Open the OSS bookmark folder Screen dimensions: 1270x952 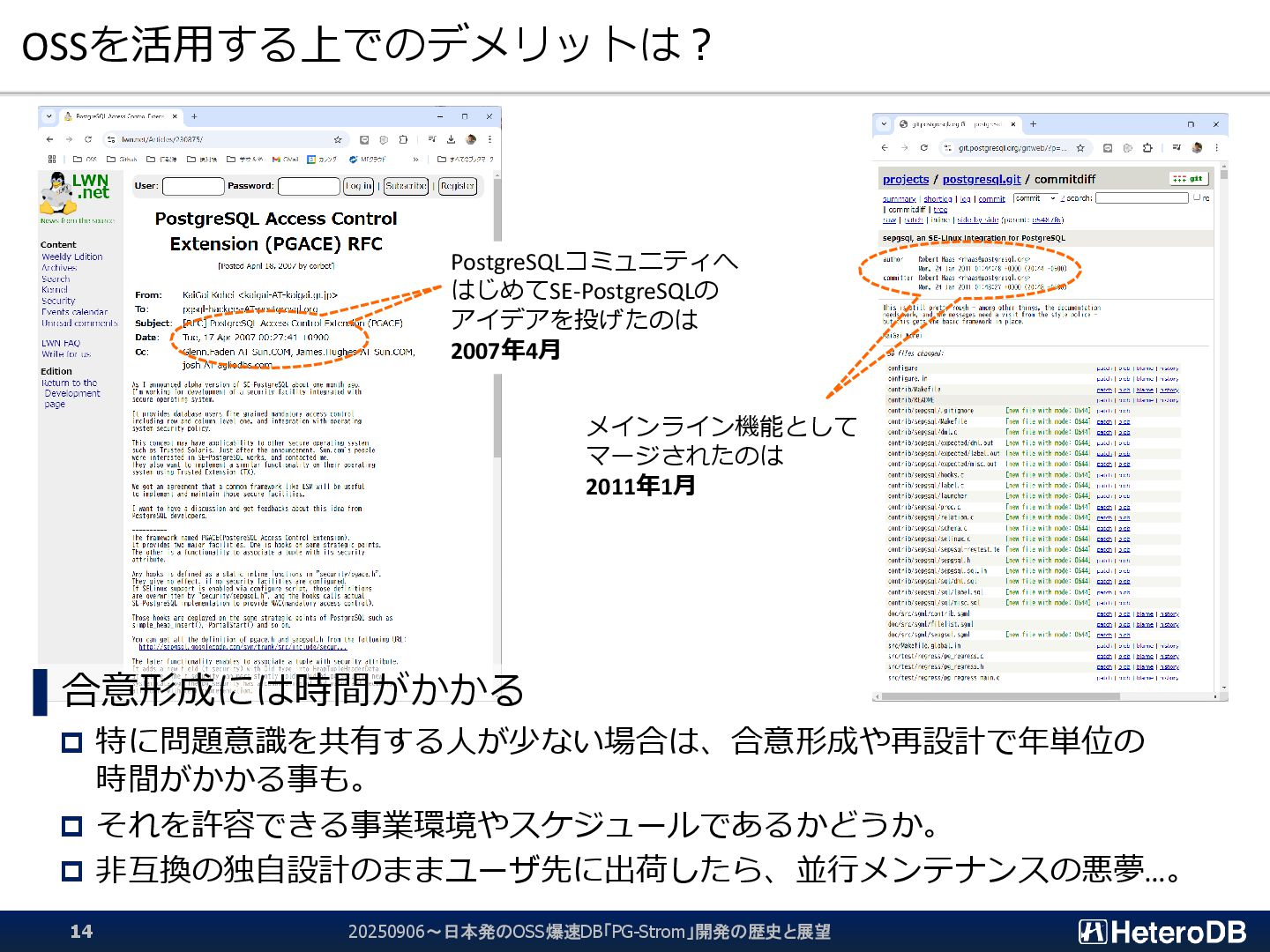coord(86,160)
